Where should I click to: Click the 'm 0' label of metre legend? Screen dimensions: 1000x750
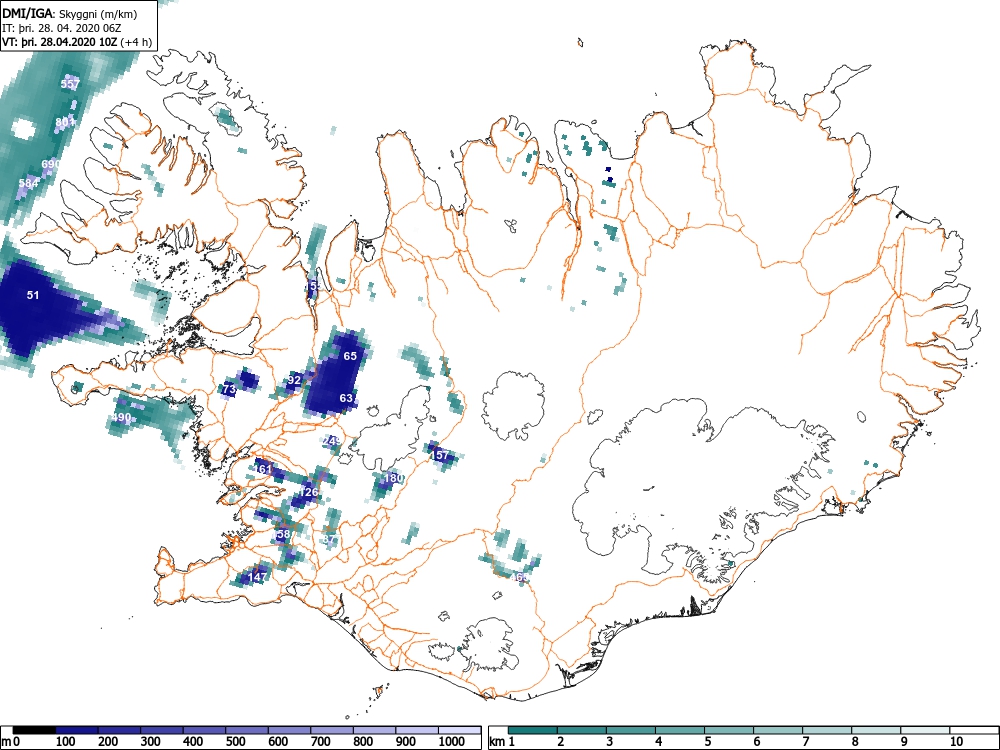point(11,742)
